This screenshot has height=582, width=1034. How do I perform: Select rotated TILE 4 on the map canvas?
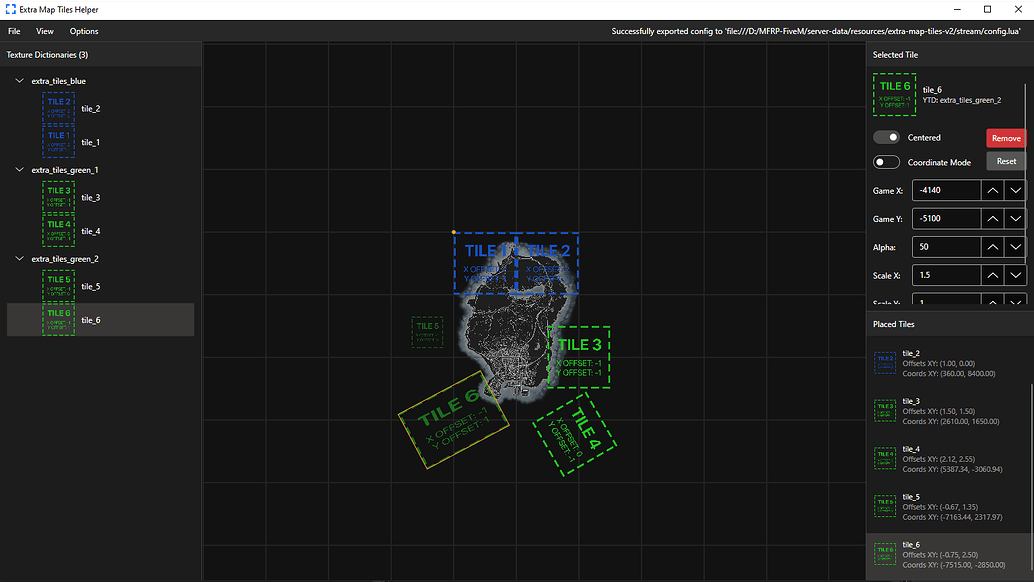(x=574, y=434)
